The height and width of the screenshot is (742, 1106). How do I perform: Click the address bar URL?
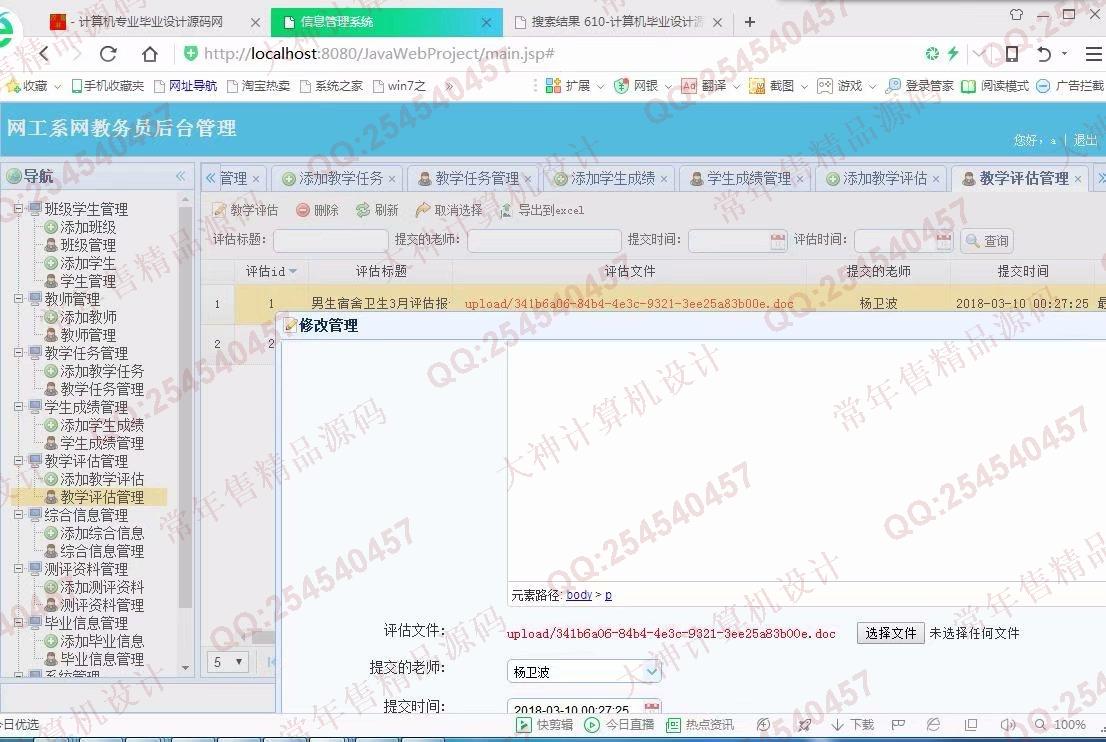click(x=379, y=54)
